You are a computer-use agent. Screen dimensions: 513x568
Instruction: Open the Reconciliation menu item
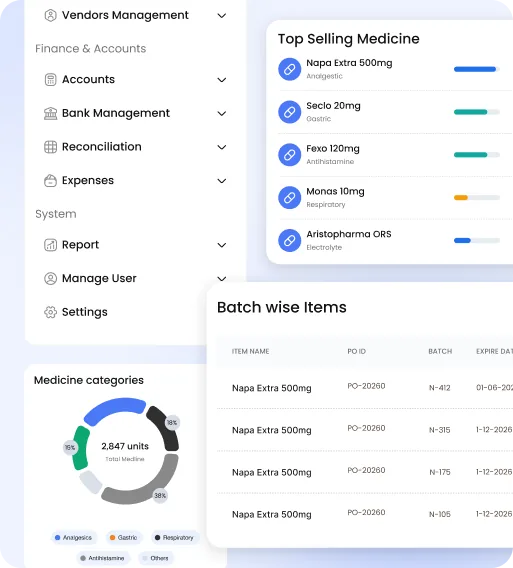[135, 147]
